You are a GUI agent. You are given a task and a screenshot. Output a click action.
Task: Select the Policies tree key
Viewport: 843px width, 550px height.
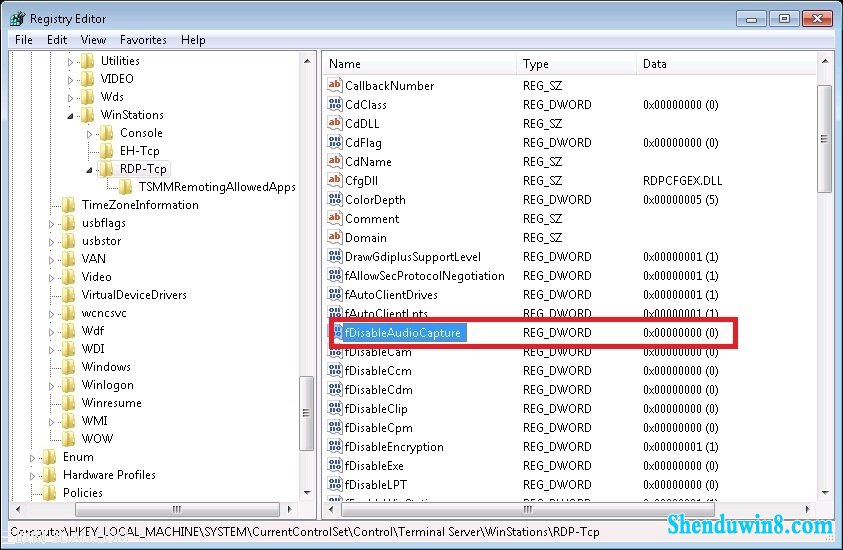[x=83, y=492]
